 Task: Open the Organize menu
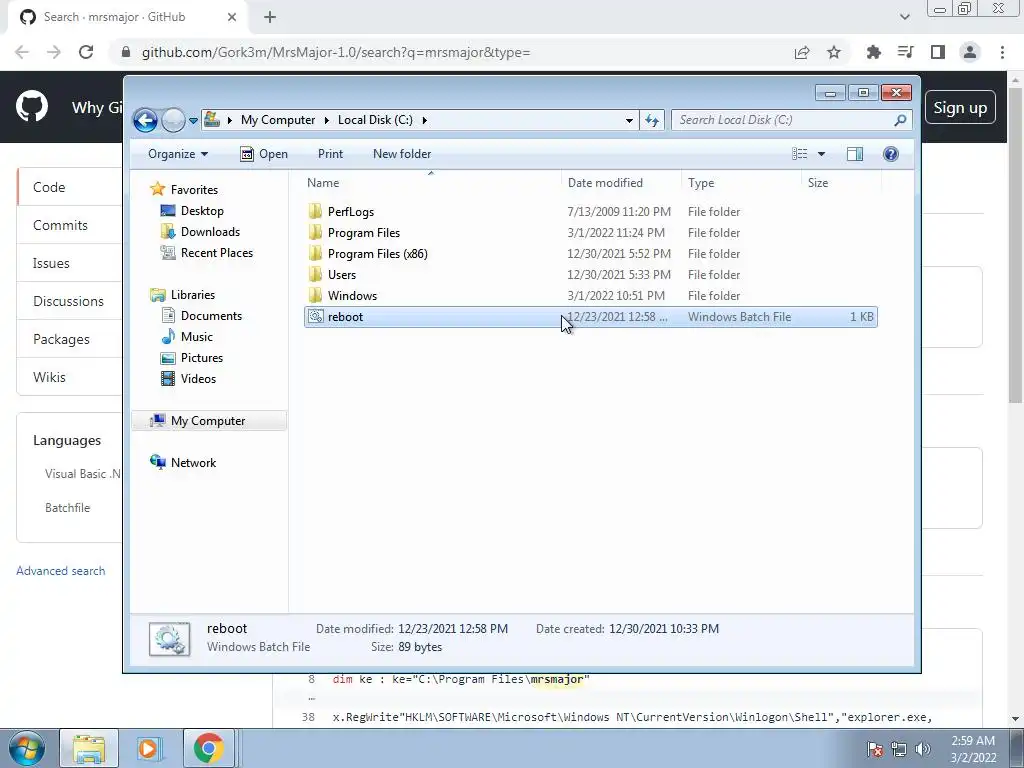tap(178, 154)
